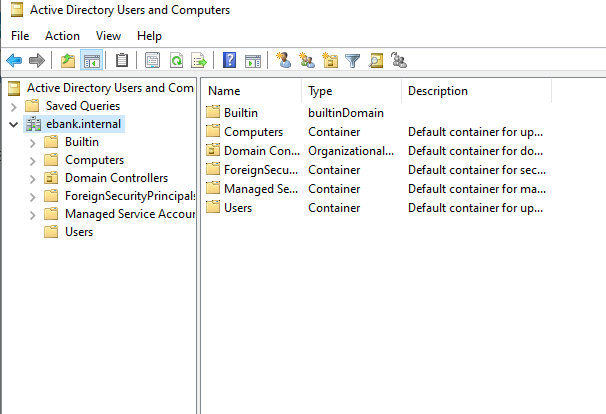Click the Computers folder icon in the list pane
The image size is (606, 414).
click(x=213, y=131)
